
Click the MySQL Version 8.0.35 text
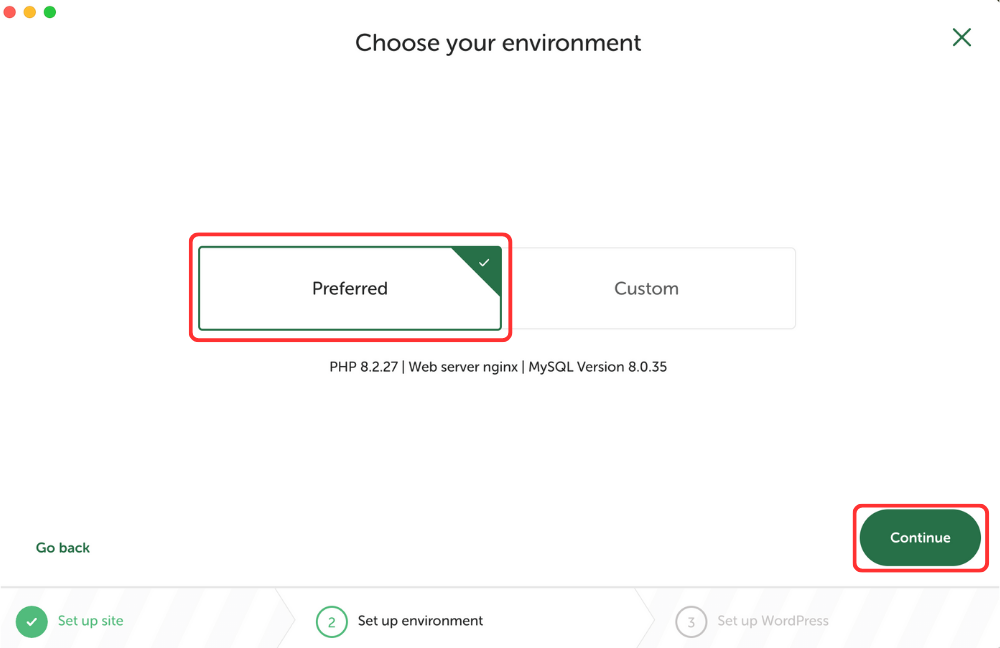(x=598, y=367)
